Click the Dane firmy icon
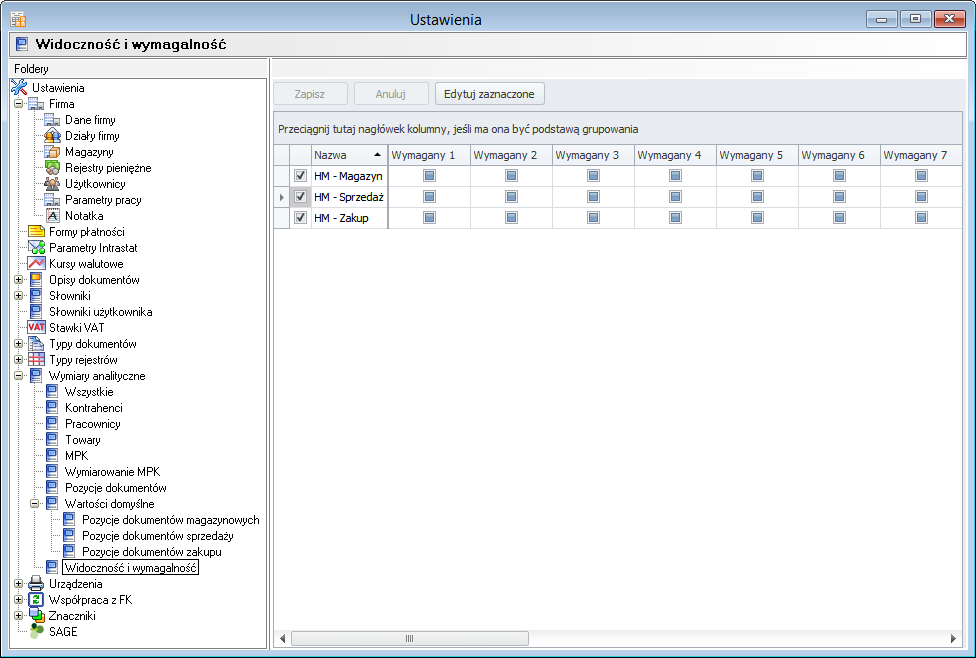Screen dimensions: 976x658 [52, 120]
